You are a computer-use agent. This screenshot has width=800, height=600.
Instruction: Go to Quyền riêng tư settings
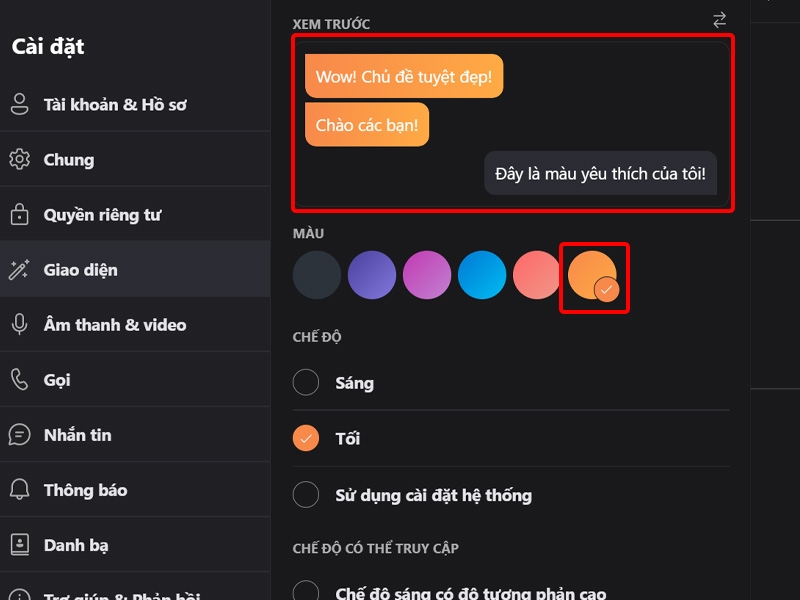(x=135, y=214)
